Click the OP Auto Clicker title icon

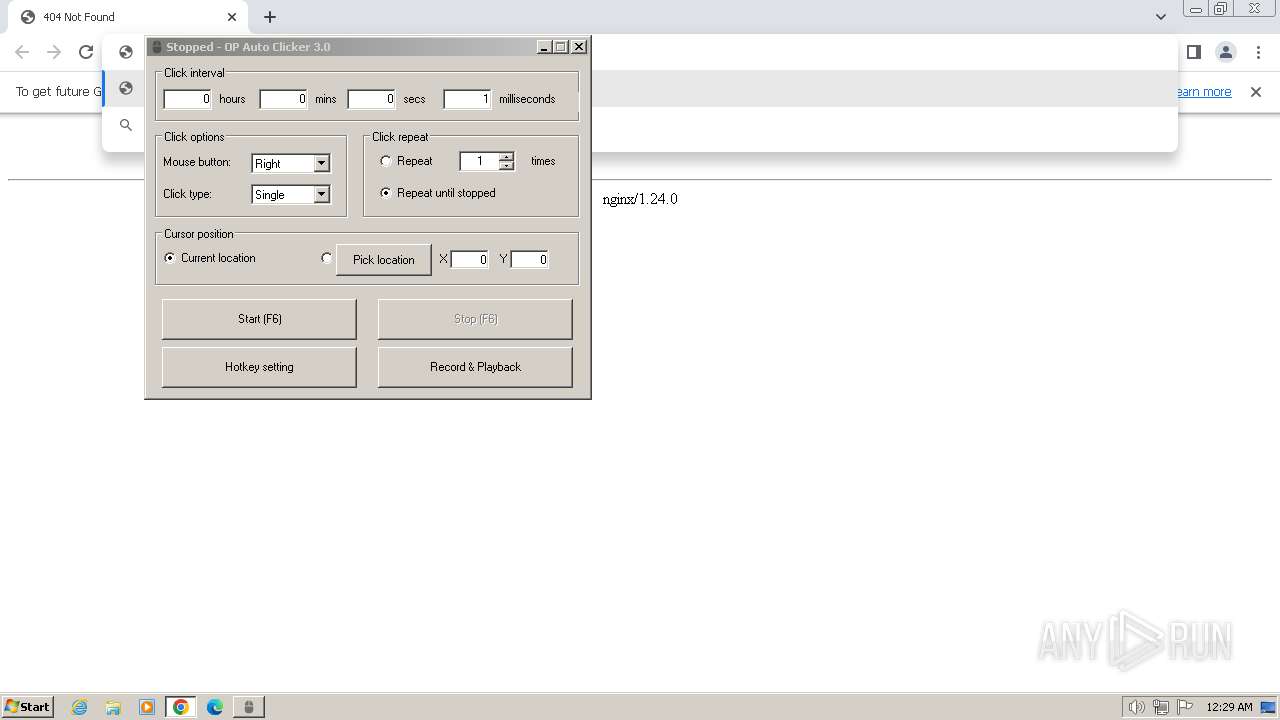(x=156, y=47)
